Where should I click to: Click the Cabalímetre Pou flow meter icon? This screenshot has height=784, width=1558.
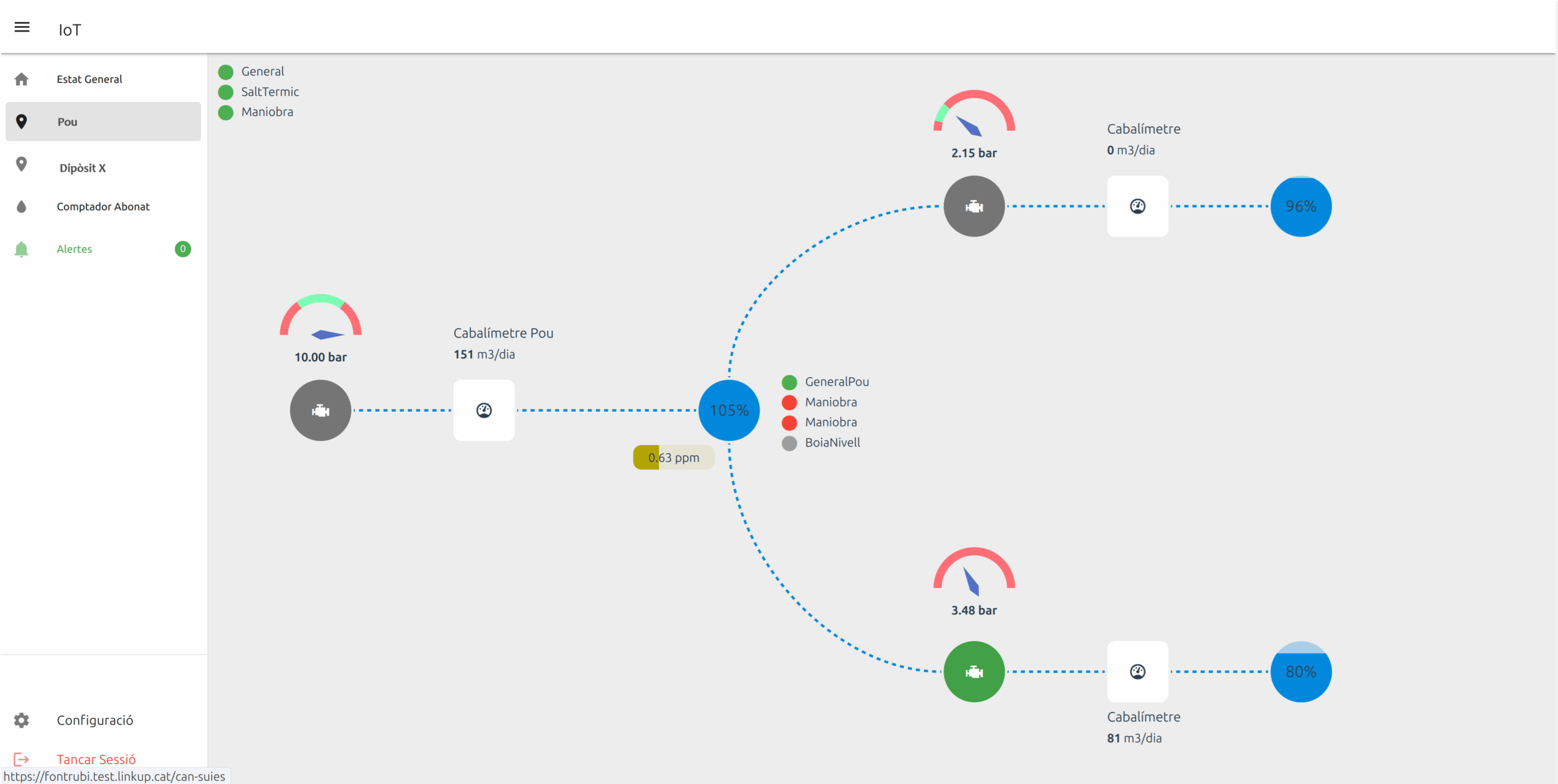pos(484,411)
